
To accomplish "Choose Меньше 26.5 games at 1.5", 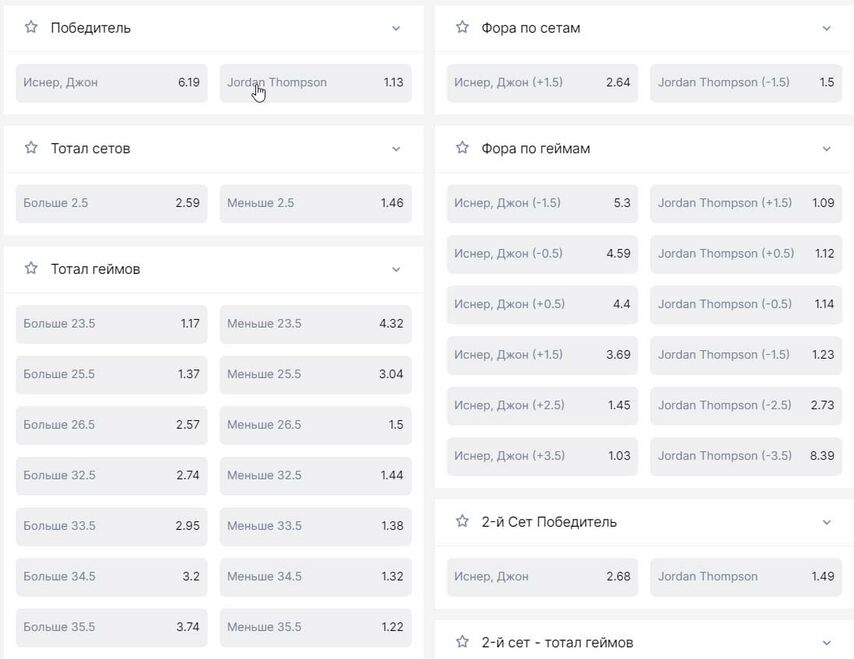I will pos(315,425).
